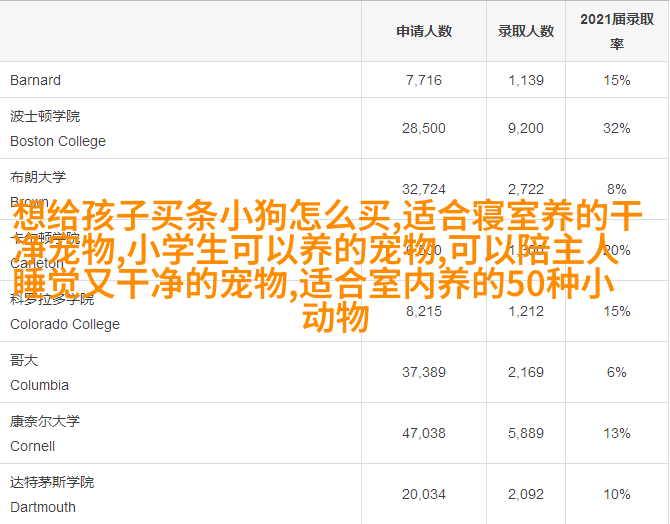
Task: Select Barnard's applicant count 7,716
Action: (424, 80)
